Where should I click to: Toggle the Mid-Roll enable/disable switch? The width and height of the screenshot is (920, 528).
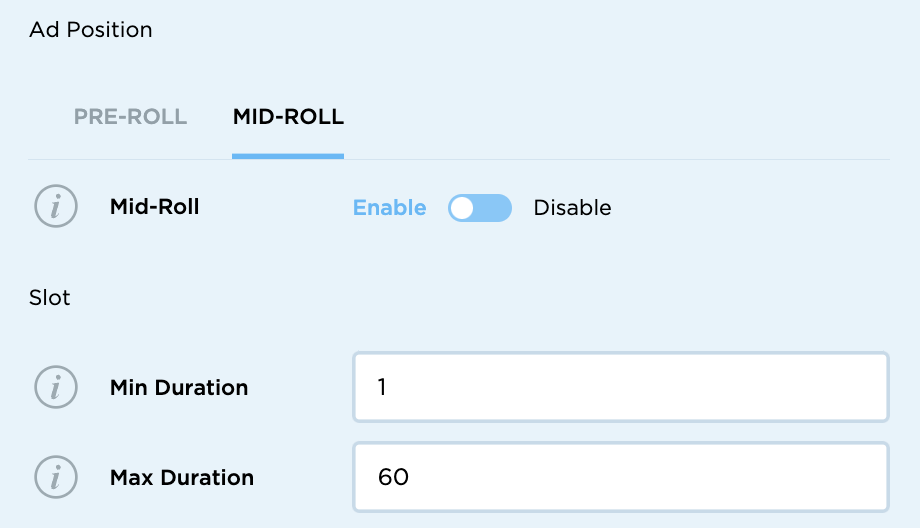(480, 208)
